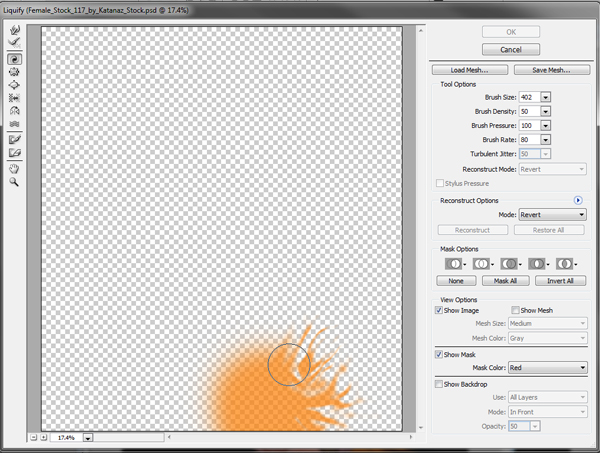Click the Brush Rate value field
Viewport: 600px width, 453px height.
coord(530,140)
